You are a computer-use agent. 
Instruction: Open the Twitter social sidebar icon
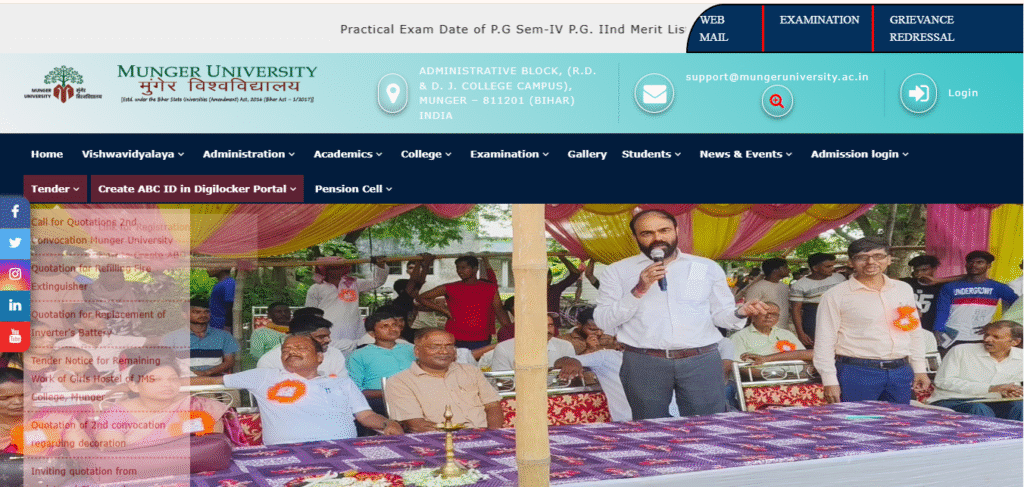coord(14,244)
